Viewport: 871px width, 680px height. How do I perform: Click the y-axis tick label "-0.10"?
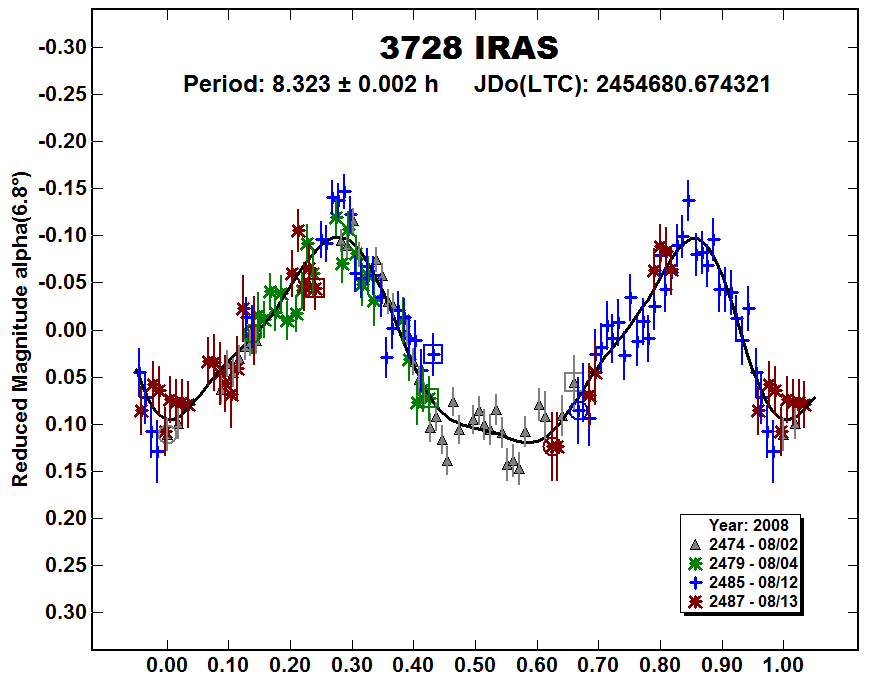pyautogui.click(x=63, y=236)
